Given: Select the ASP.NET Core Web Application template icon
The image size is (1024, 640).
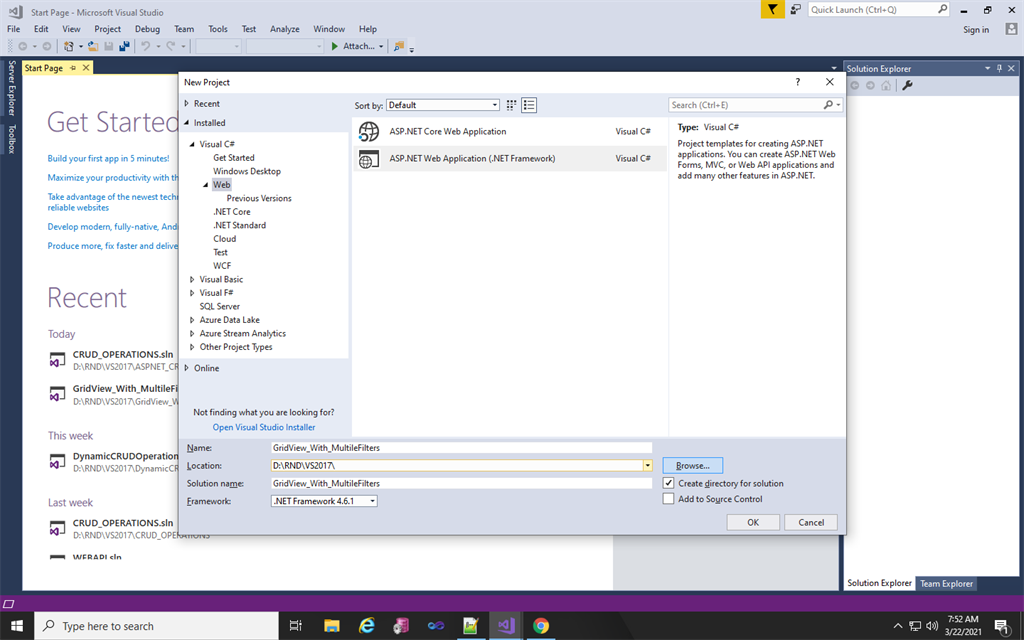Looking at the screenshot, I should coord(369,131).
